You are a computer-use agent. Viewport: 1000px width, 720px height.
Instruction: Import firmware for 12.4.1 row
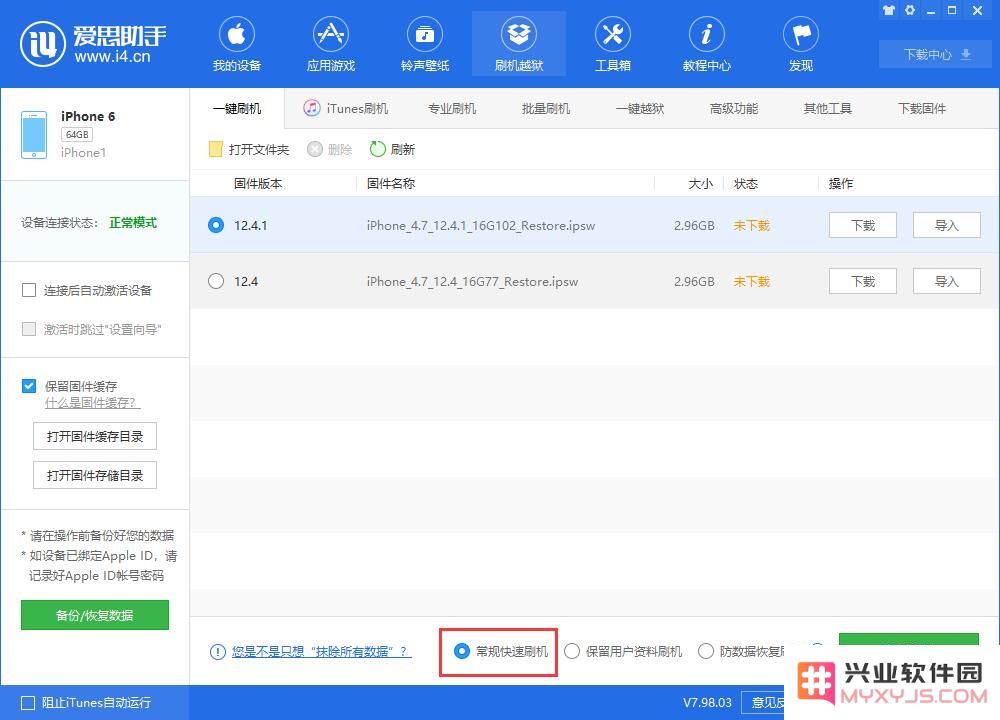click(946, 225)
